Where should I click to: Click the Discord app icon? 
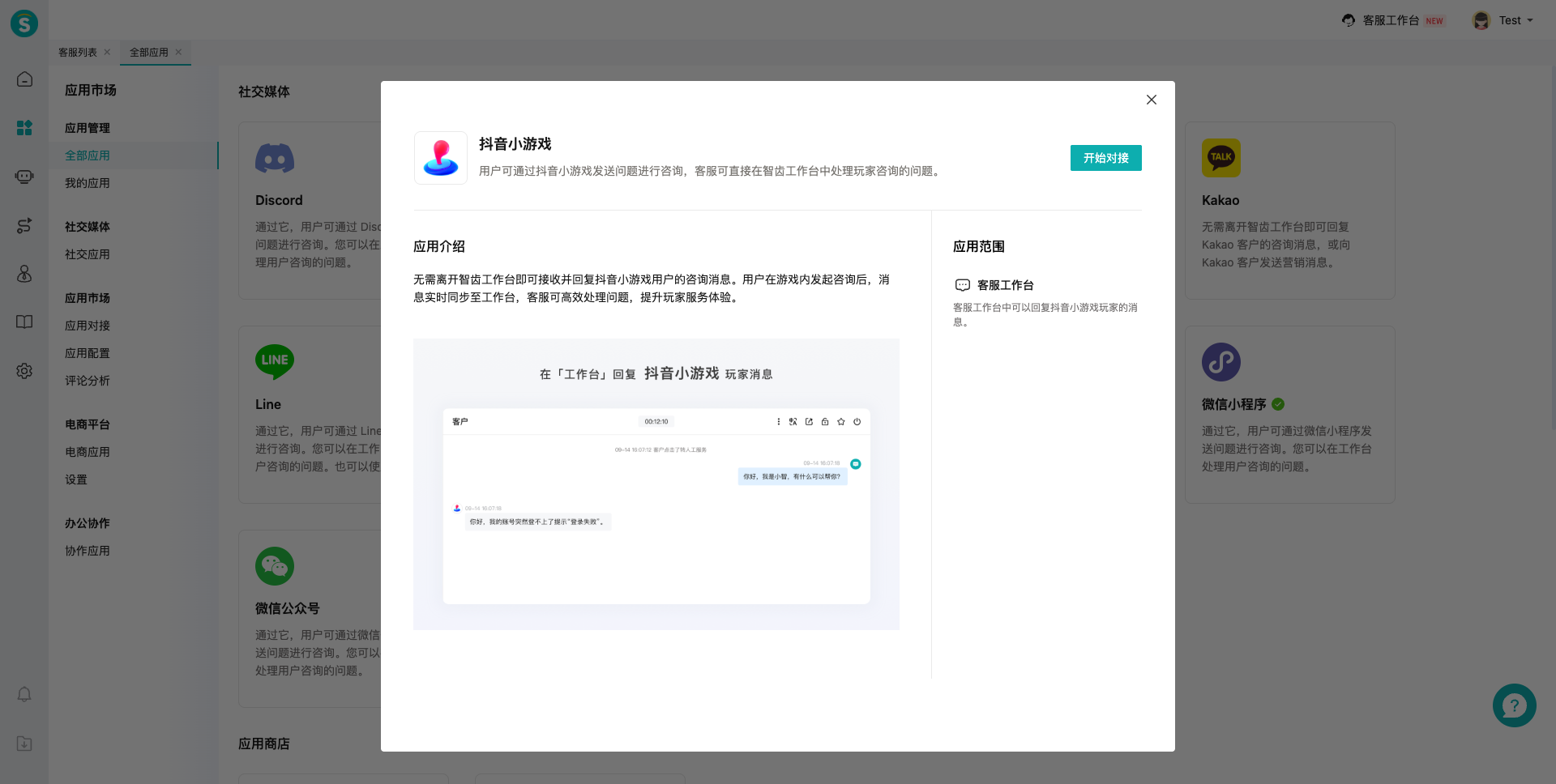click(x=275, y=158)
